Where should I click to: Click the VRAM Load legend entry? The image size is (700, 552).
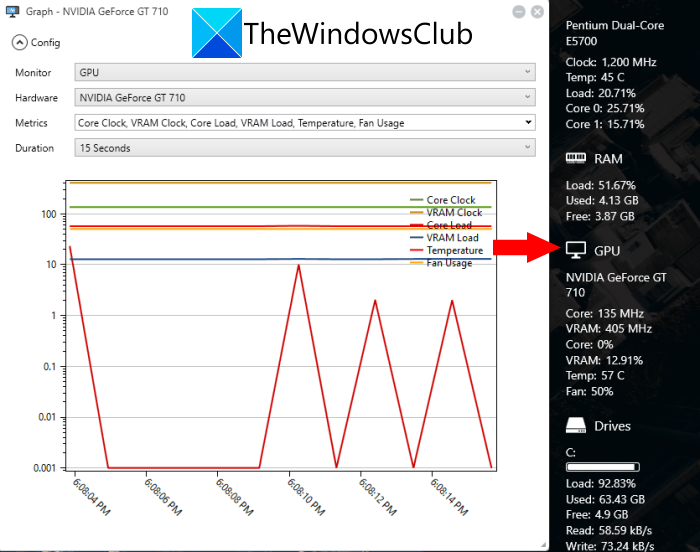444,238
